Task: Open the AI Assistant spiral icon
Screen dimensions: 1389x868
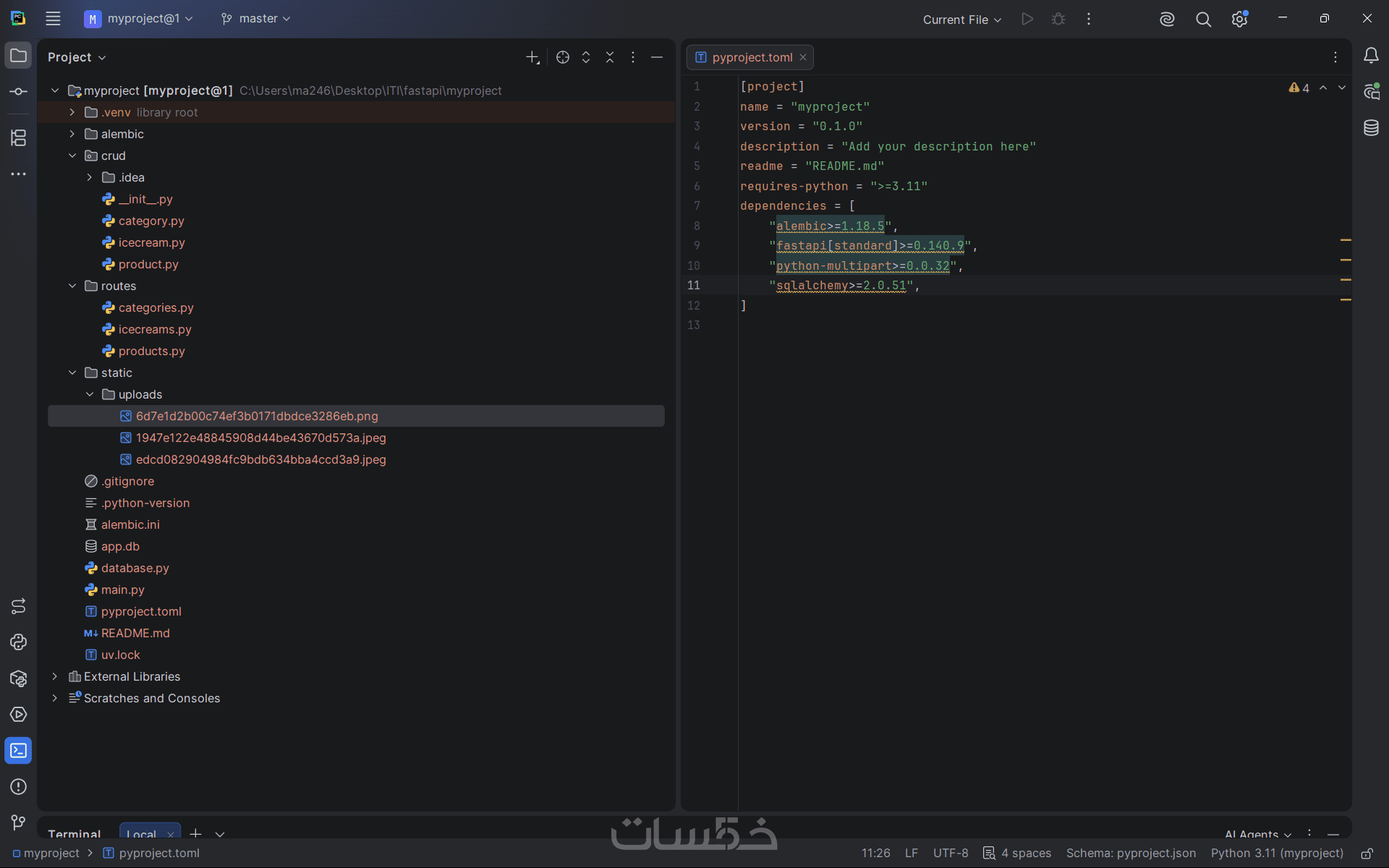Action: pos(1167,19)
